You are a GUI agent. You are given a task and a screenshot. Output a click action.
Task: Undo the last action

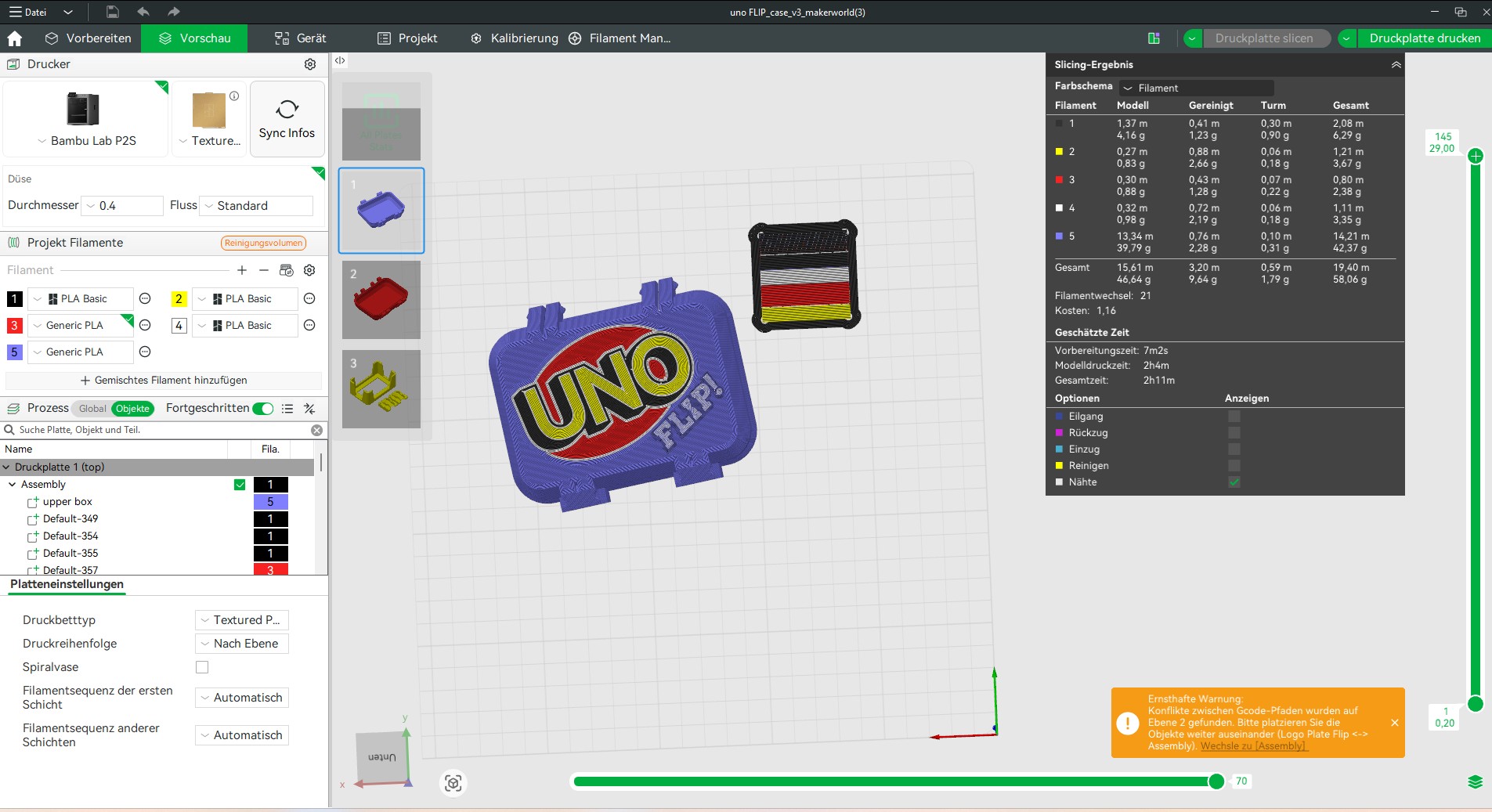pyautogui.click(x=143, y=12)
